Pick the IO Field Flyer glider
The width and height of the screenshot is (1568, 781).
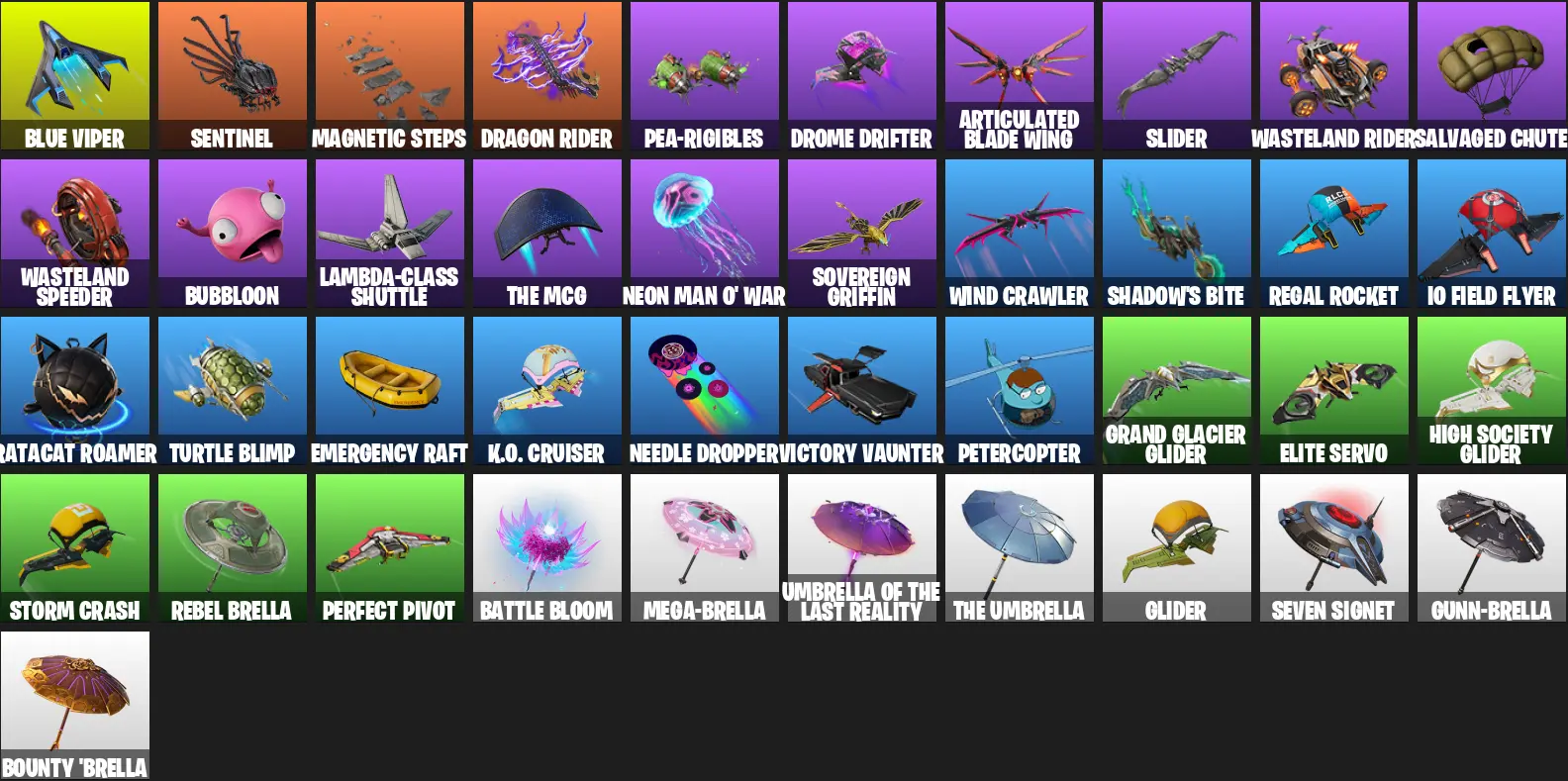coord(1492,234)
